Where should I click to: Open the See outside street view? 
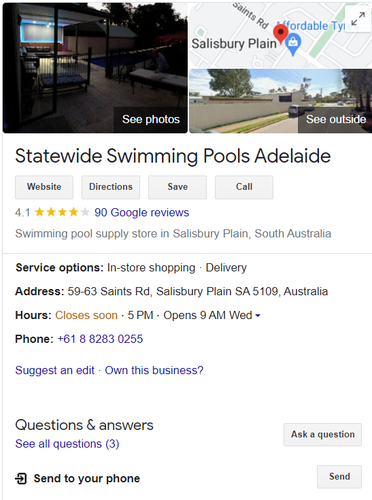(281, 101)
